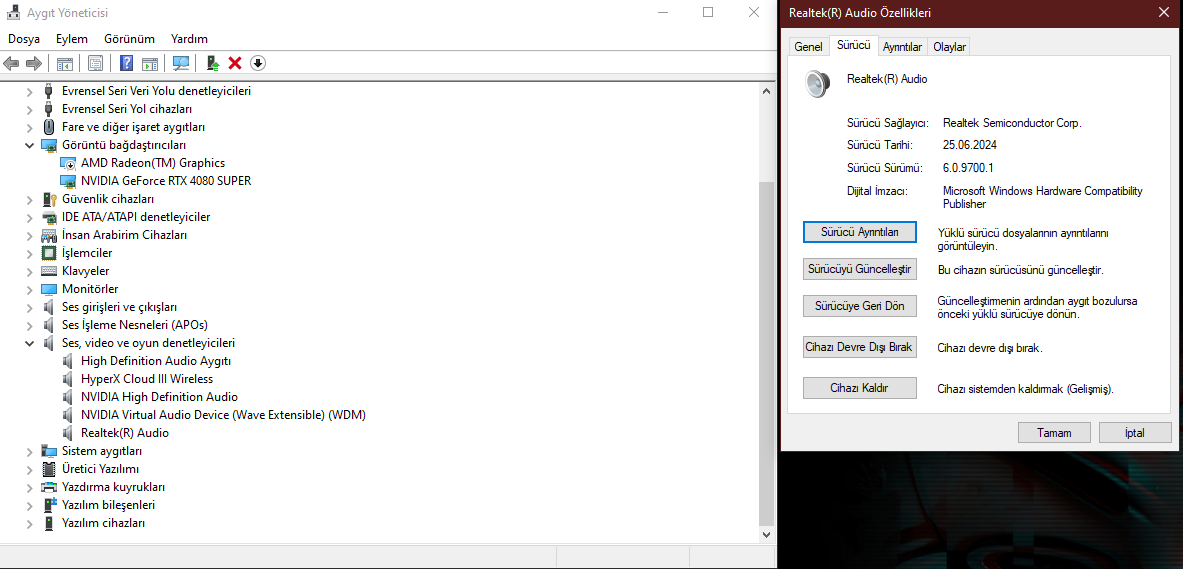Select Realtek(R) Audio in device tree
Screen dimensions: 1183x569
pos(124,433)
